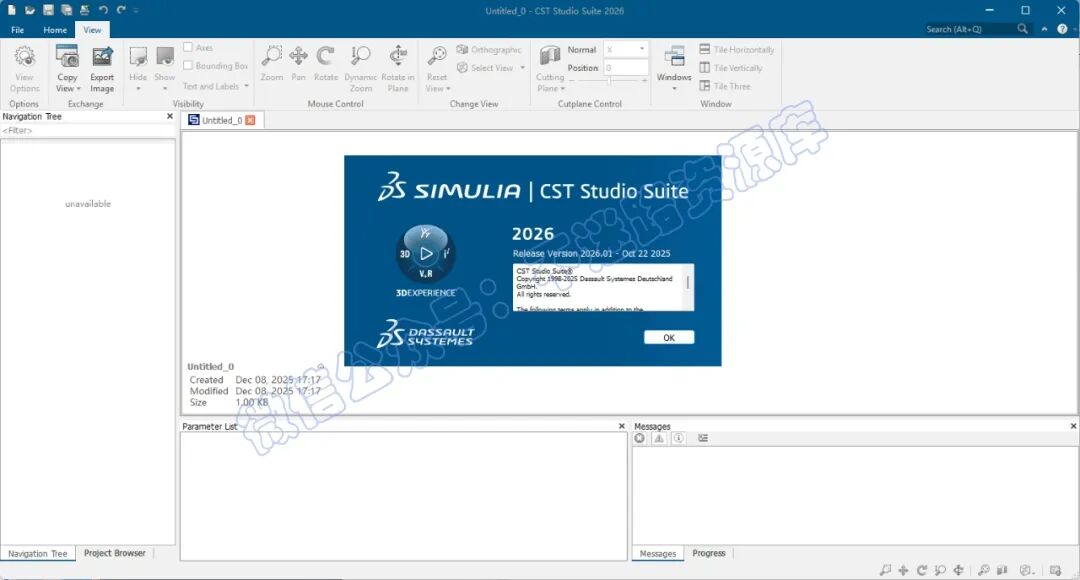Image resolution: width=1080 pixels, height=580 pixels.
Task: Close the Parameter List panel
Action: click(x=621, y=426)
